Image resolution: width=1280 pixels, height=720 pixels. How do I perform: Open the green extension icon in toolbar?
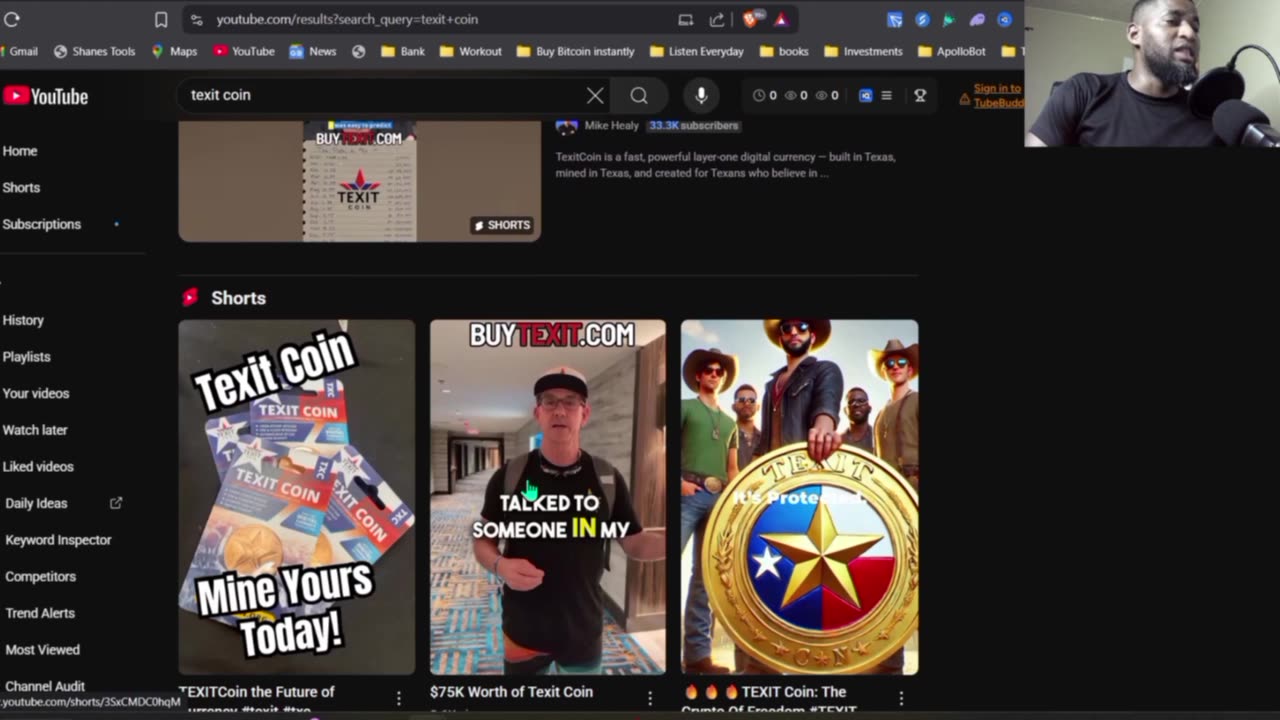(949, 19)
